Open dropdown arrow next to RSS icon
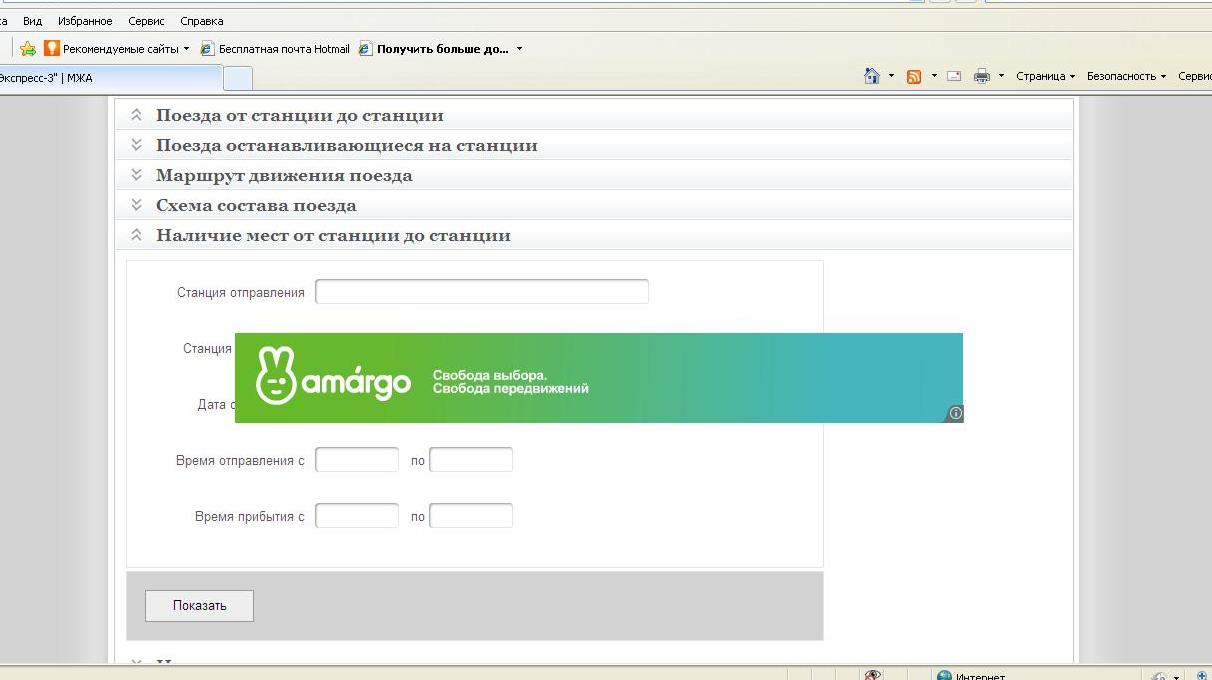Image resolution: width=1212 pixels, height=680 pixels. tap(934, 76)
